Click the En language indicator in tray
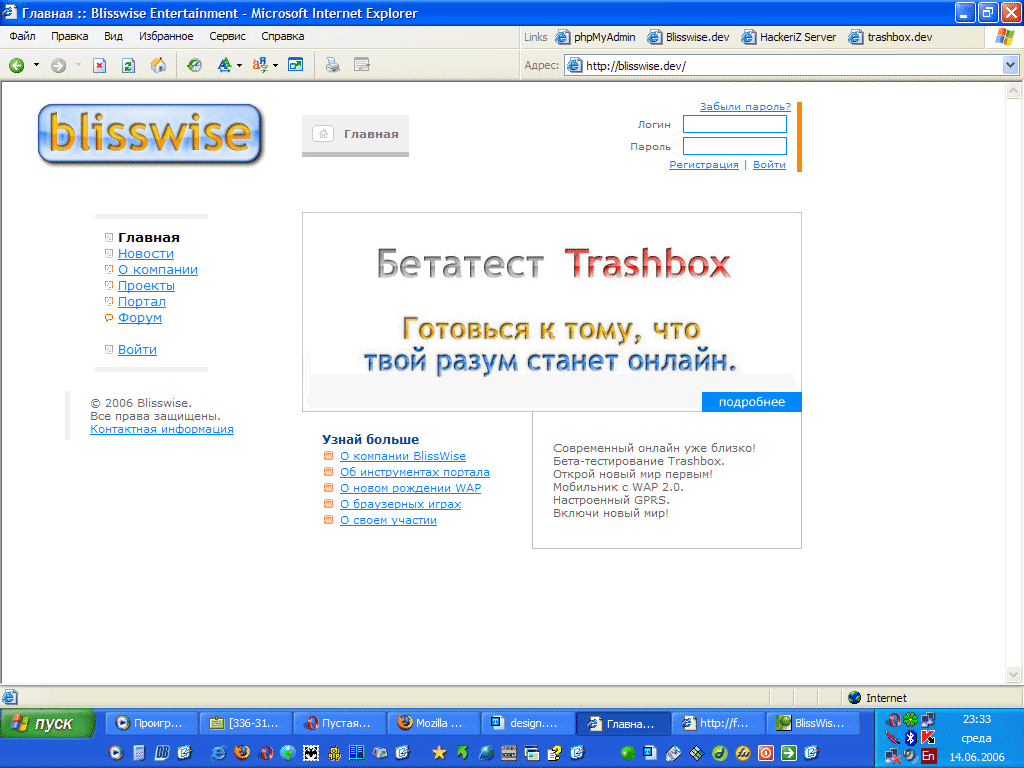The height and width of the screenshot is (768, 1024). pos(928,756)
